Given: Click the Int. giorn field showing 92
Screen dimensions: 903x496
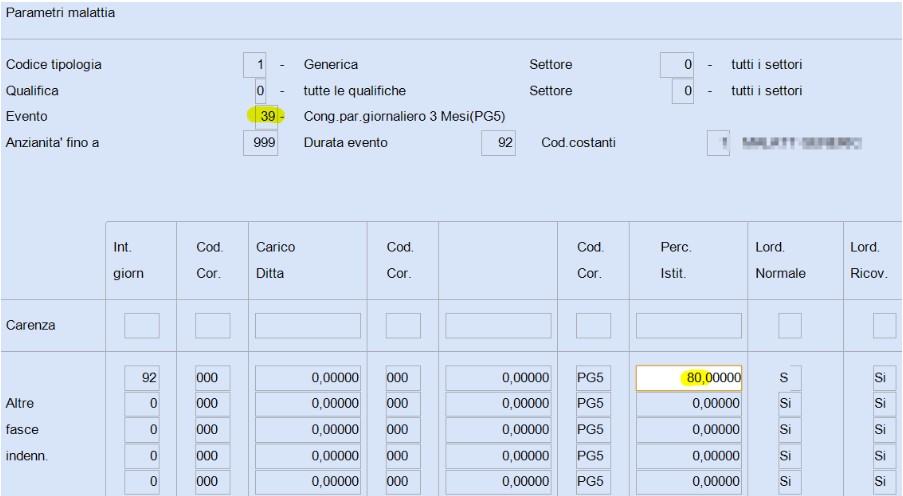Looking at the screenshot, I should coord(142,378).
